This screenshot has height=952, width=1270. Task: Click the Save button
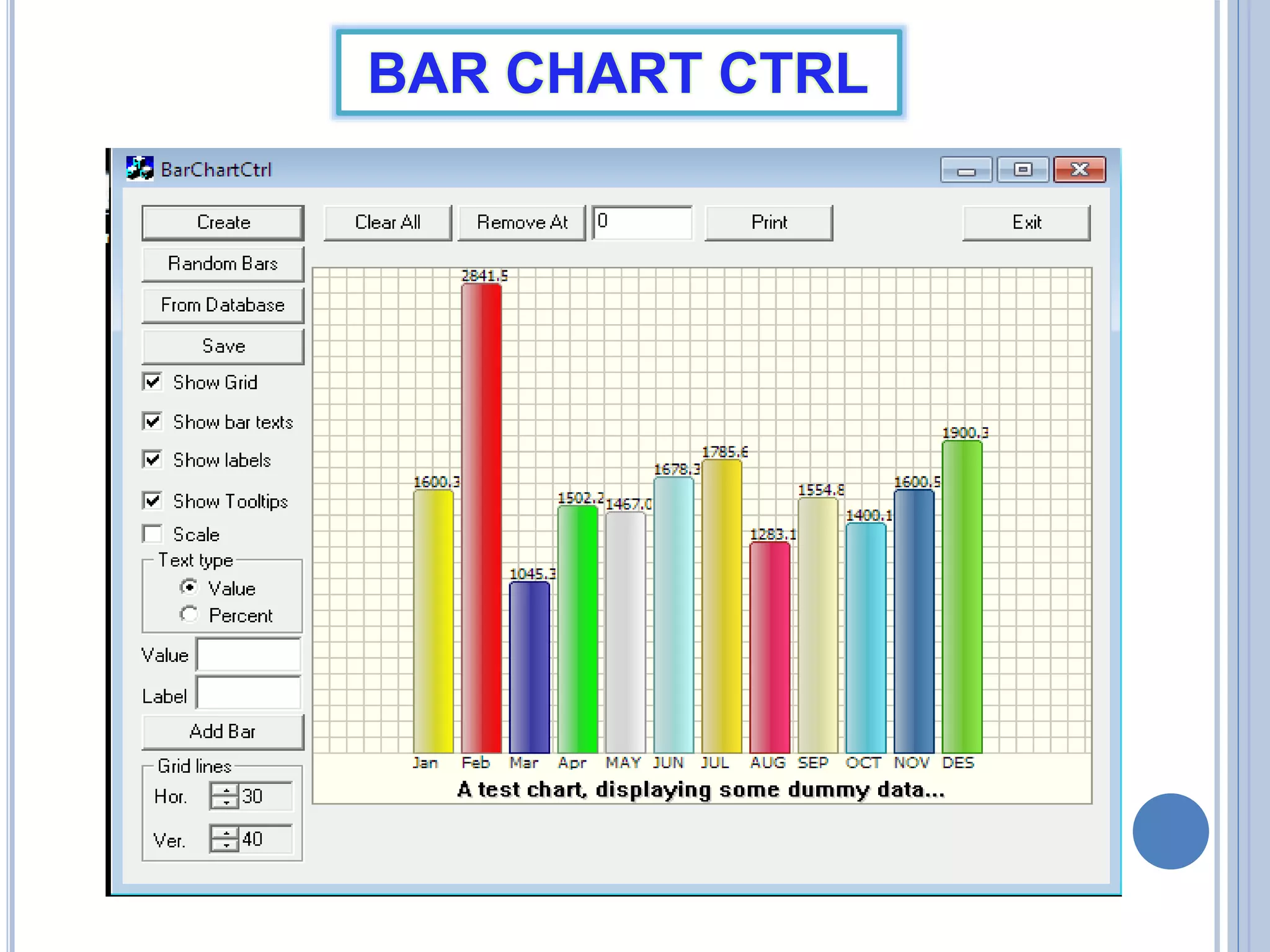(223, 346)
